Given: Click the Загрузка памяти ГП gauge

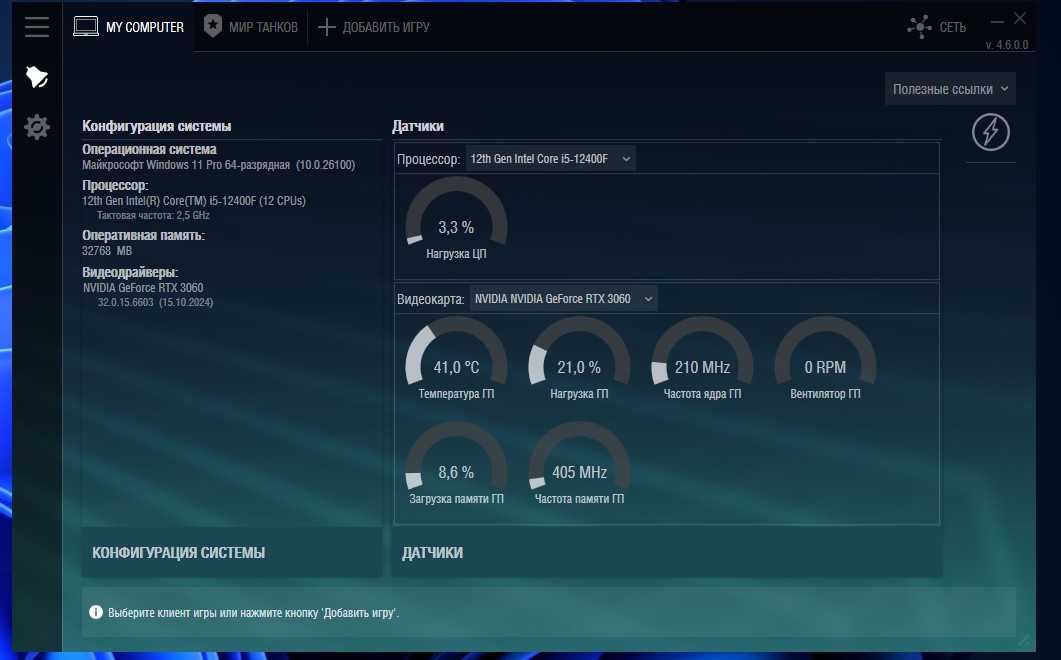Looking at the screenshot, I should tap(456, 464).
